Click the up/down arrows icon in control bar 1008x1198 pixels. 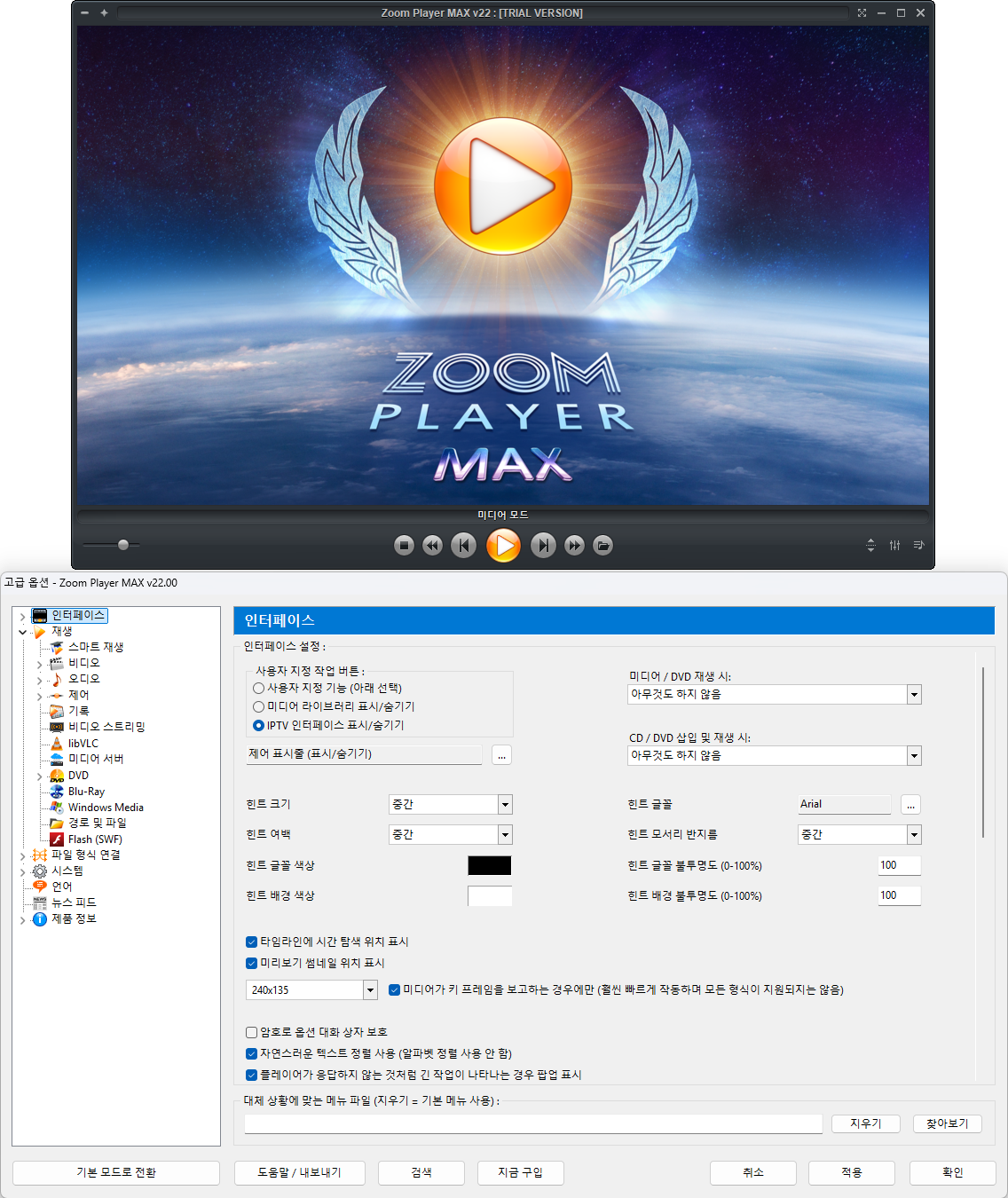coord(870,545)
